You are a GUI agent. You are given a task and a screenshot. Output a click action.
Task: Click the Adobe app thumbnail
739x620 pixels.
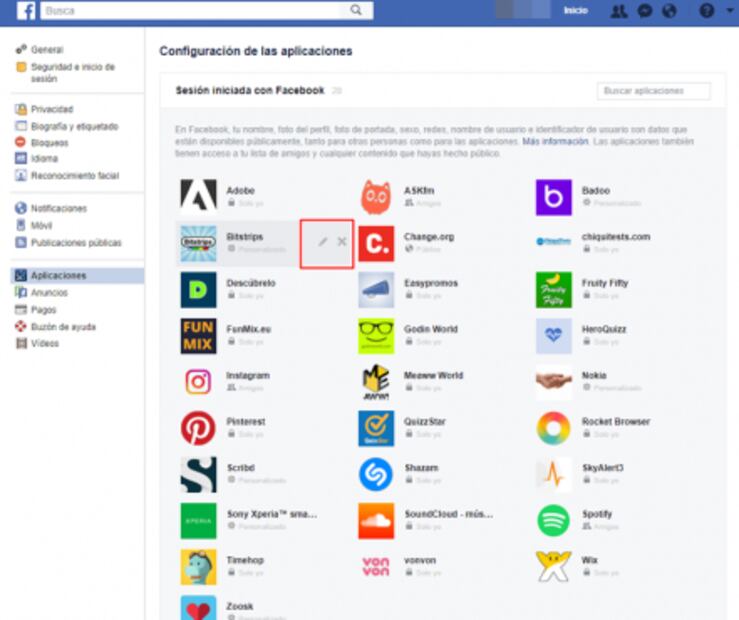tap(198, 196)
